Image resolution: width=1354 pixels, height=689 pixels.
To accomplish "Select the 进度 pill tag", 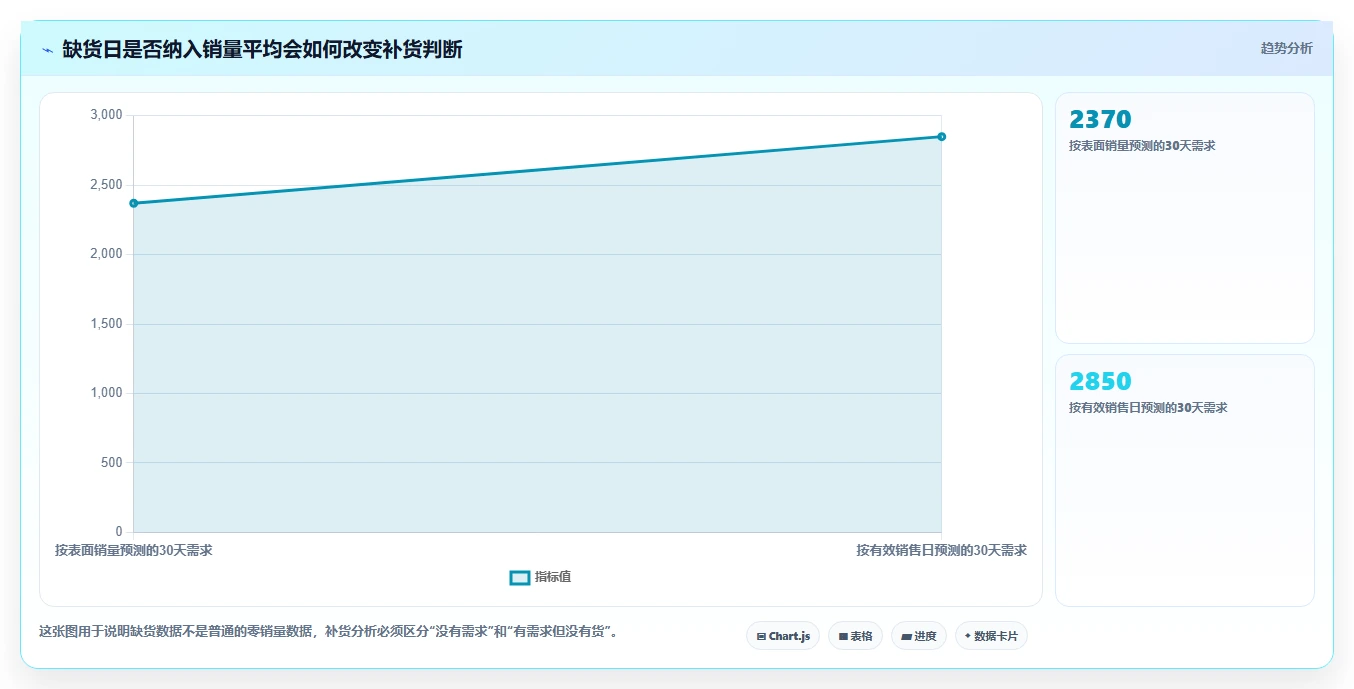I will point(918,636).
